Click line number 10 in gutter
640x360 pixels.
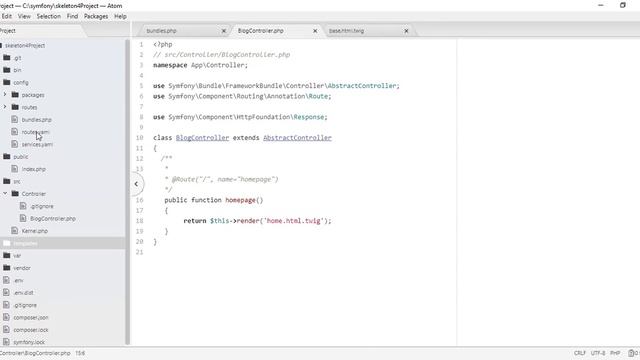pos(140,138)
